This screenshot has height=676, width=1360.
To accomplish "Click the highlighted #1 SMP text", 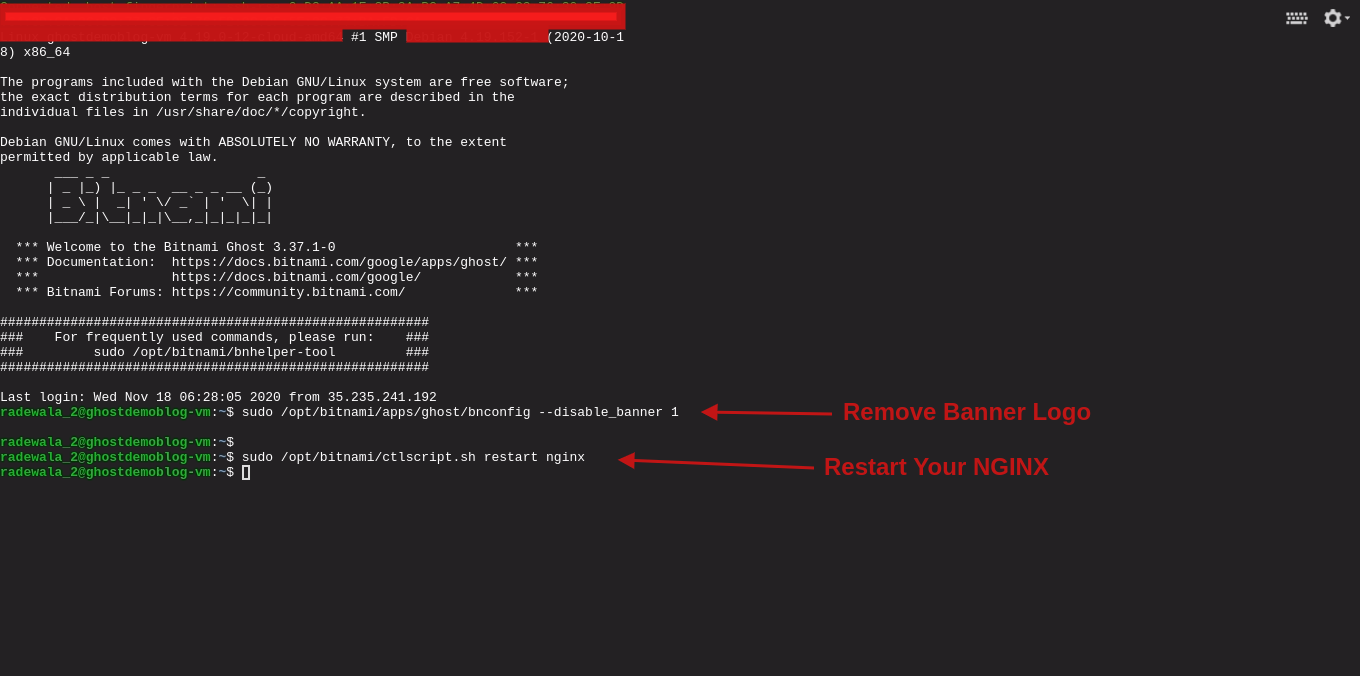I will [374, 36].
